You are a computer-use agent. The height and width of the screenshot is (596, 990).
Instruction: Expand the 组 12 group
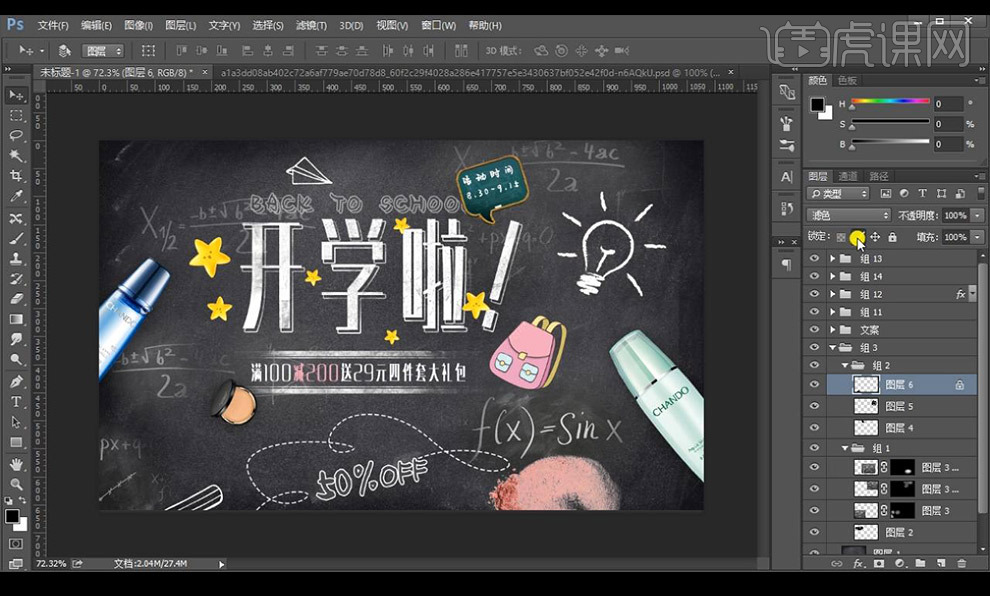point(833,294)
